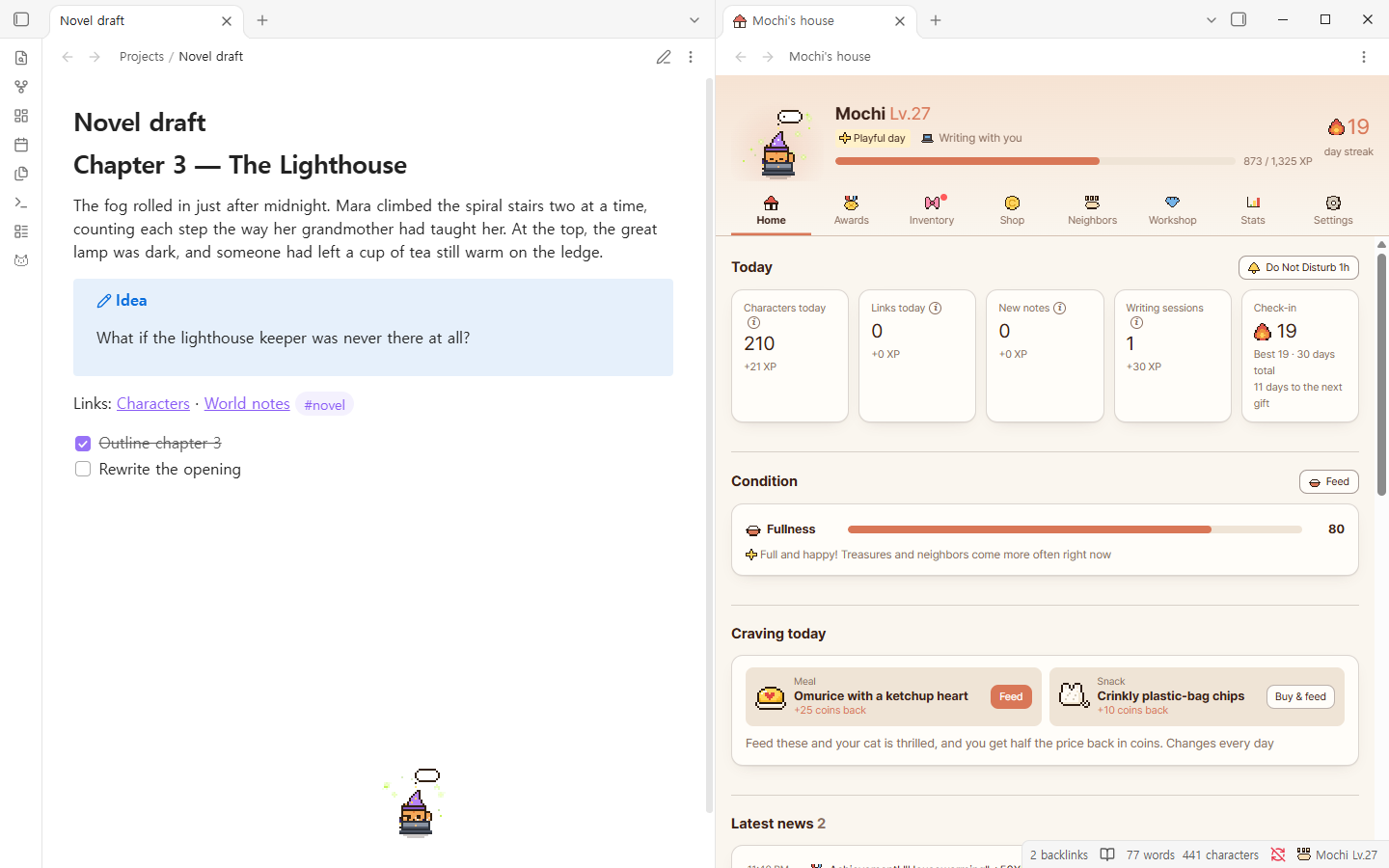Follow the World notes link

click(x=247, y=403)
